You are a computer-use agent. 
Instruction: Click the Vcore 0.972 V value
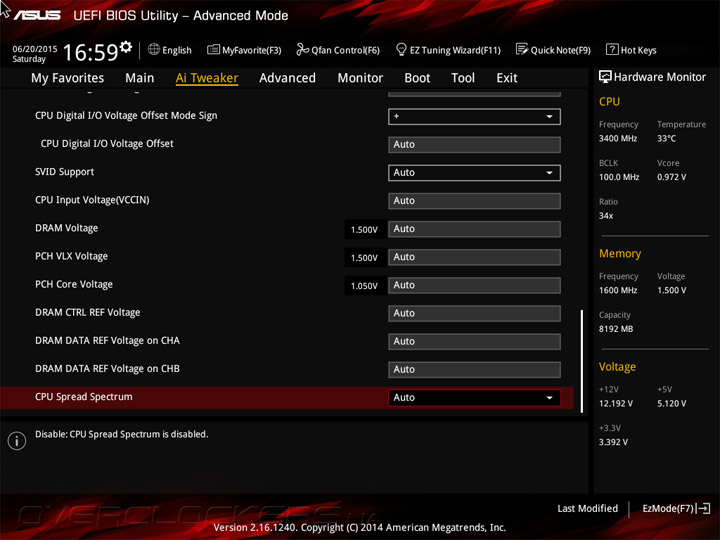pos(671,177)
